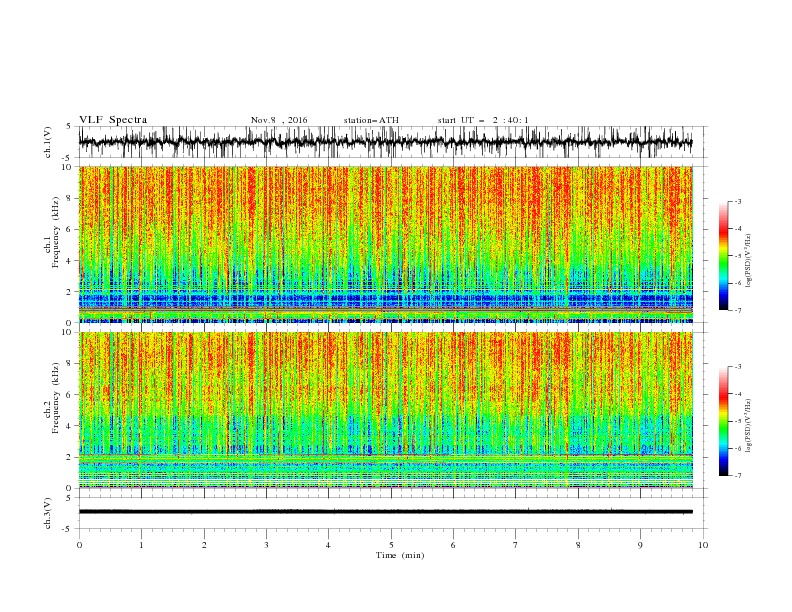Click the ch.2 spectrogram panel
Screen dimensions: 792x612
pyautogui.click(x=385, y=410)
